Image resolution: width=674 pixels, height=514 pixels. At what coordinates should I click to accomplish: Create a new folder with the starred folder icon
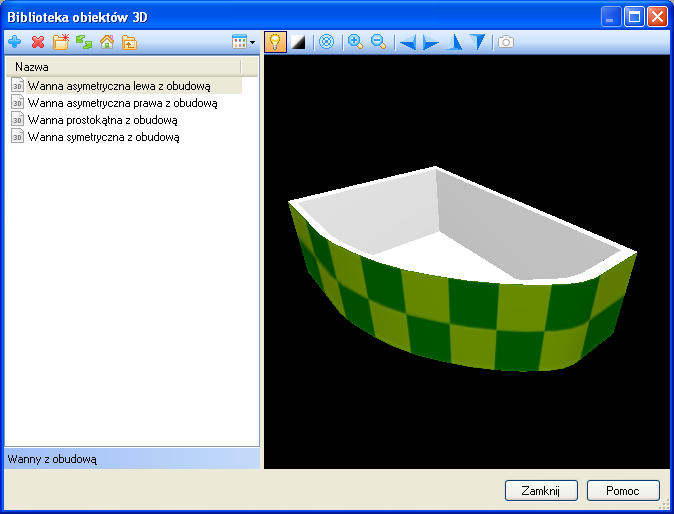pyautogui.click(x=61, y=42)
